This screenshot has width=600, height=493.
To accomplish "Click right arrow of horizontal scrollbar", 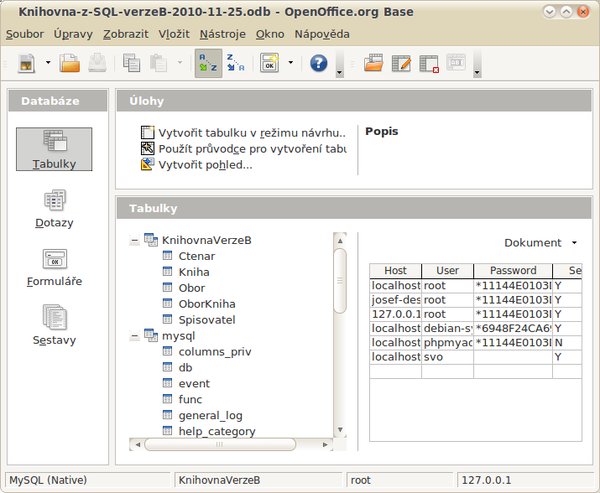I will click(325, 444).
